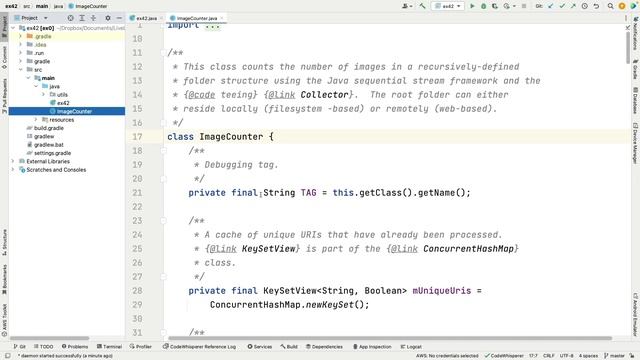Collapse the main folder in tree
640x360 pixels.
click(x=28, y=78)
